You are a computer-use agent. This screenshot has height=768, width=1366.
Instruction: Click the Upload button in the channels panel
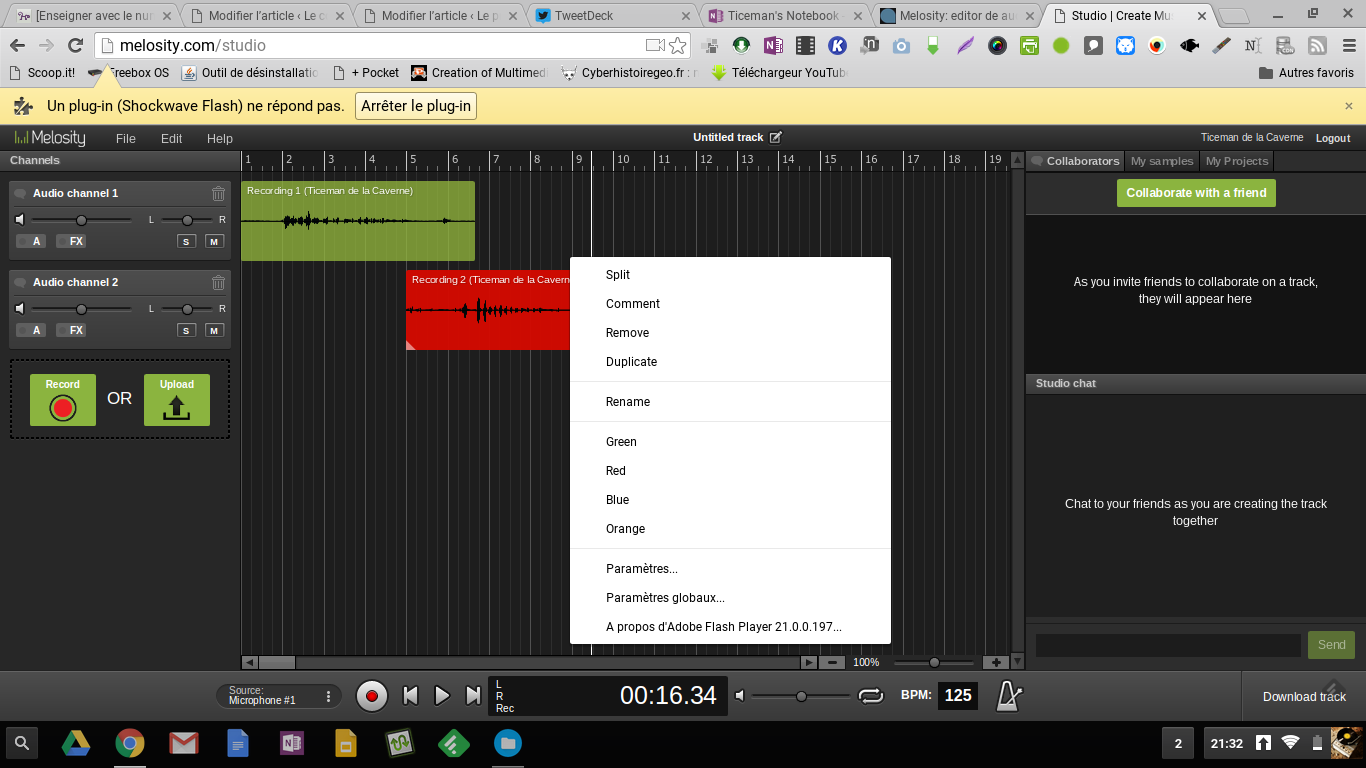[x=177, y=400]
